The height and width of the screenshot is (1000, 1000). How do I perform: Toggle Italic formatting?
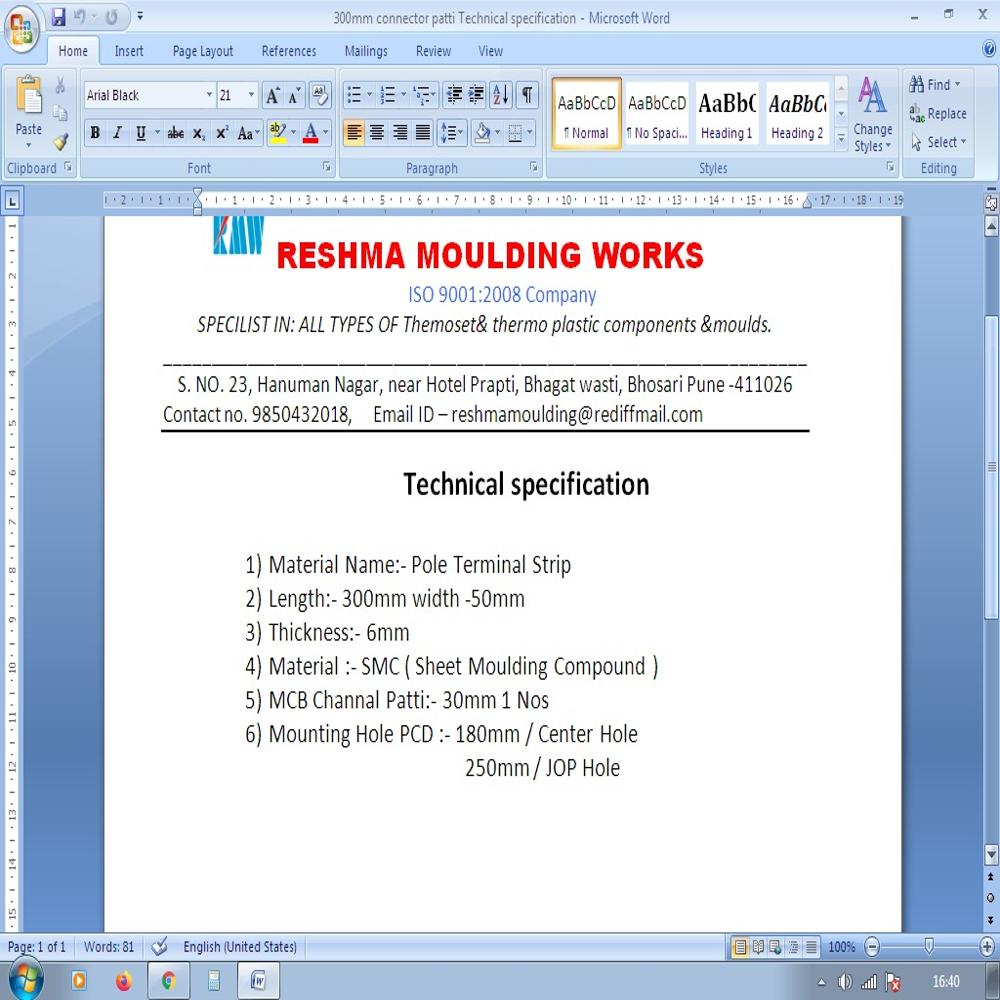[117, 133]
